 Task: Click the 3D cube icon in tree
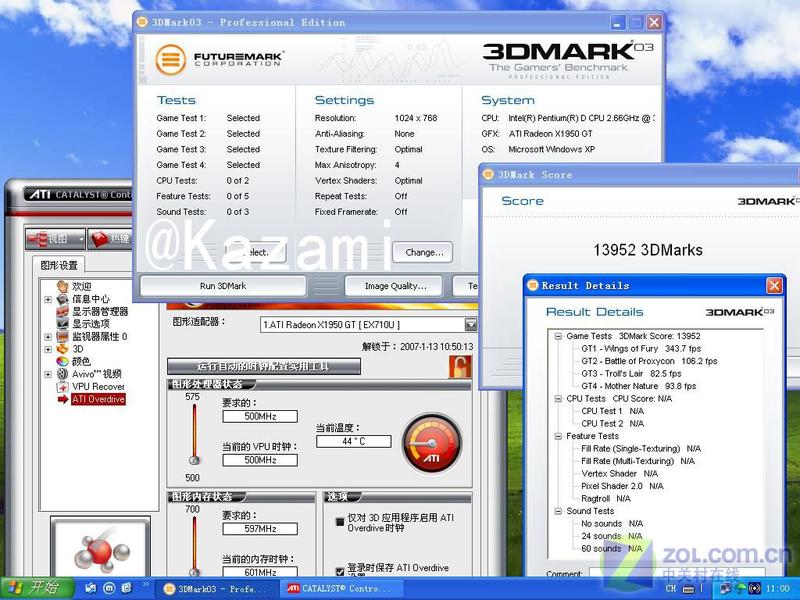[x=63, y=349]
